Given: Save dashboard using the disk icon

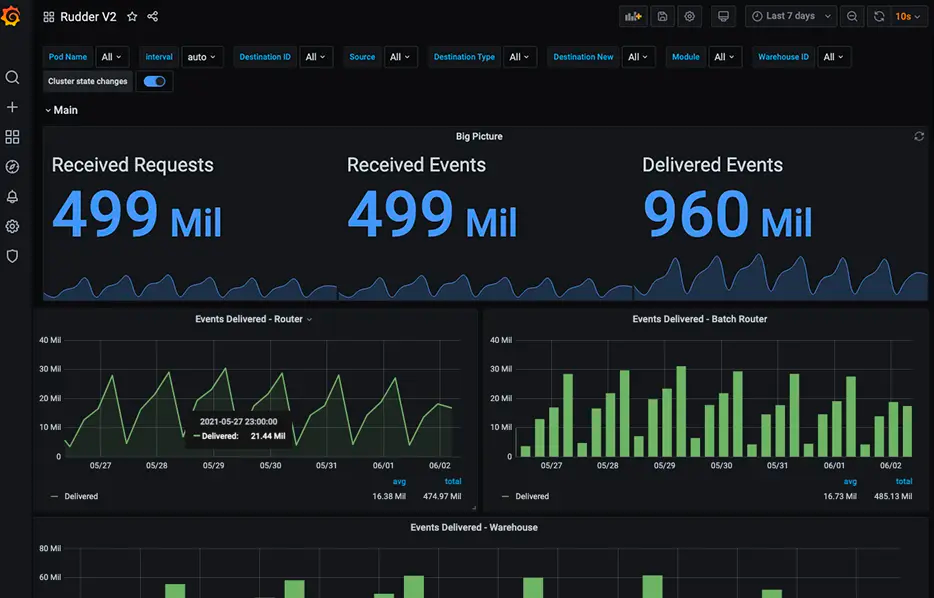Looking at the screenshot, I should [662, 17].
